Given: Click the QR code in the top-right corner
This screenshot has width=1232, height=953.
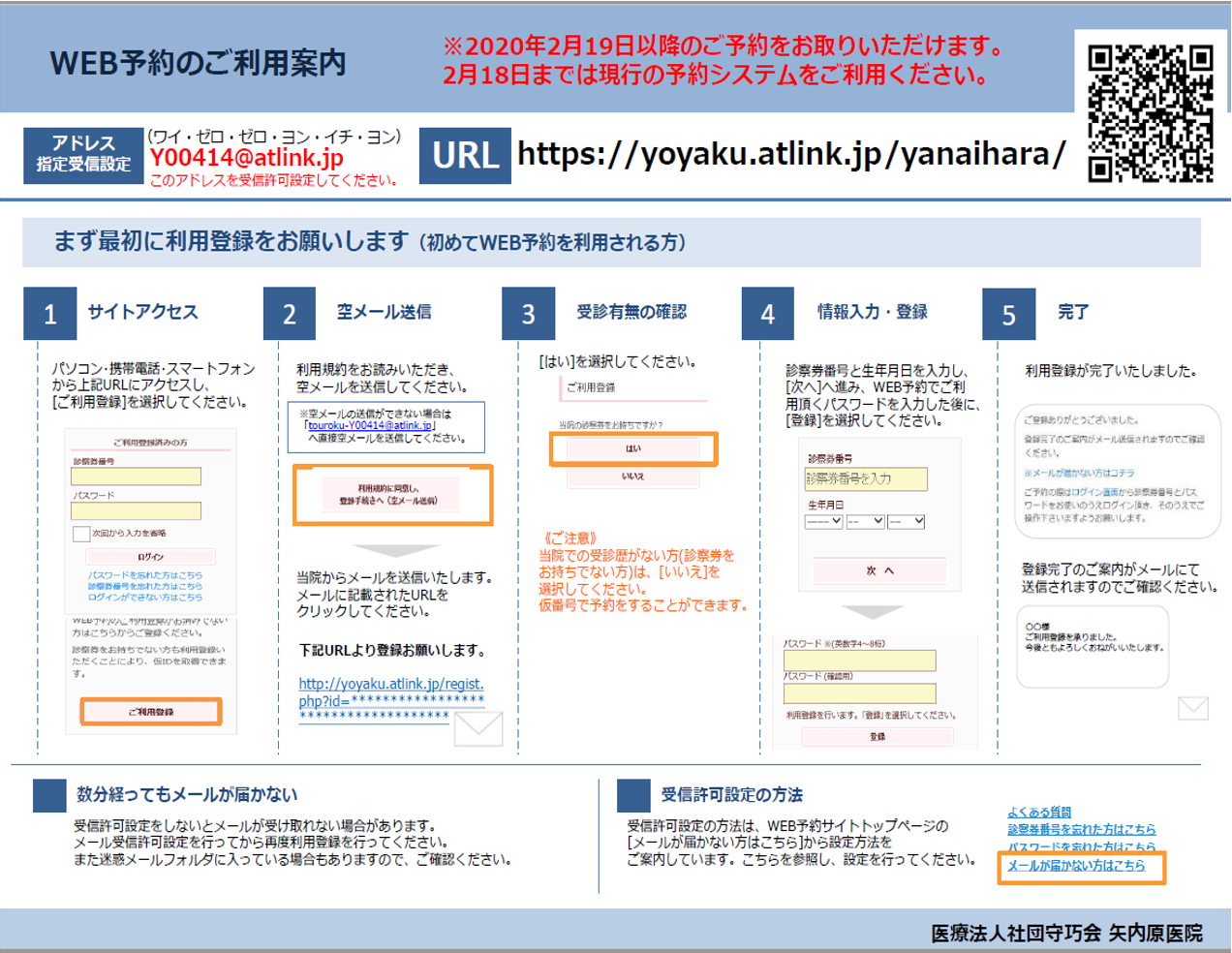Looking at the screenshot, I should coord(1150,113).
